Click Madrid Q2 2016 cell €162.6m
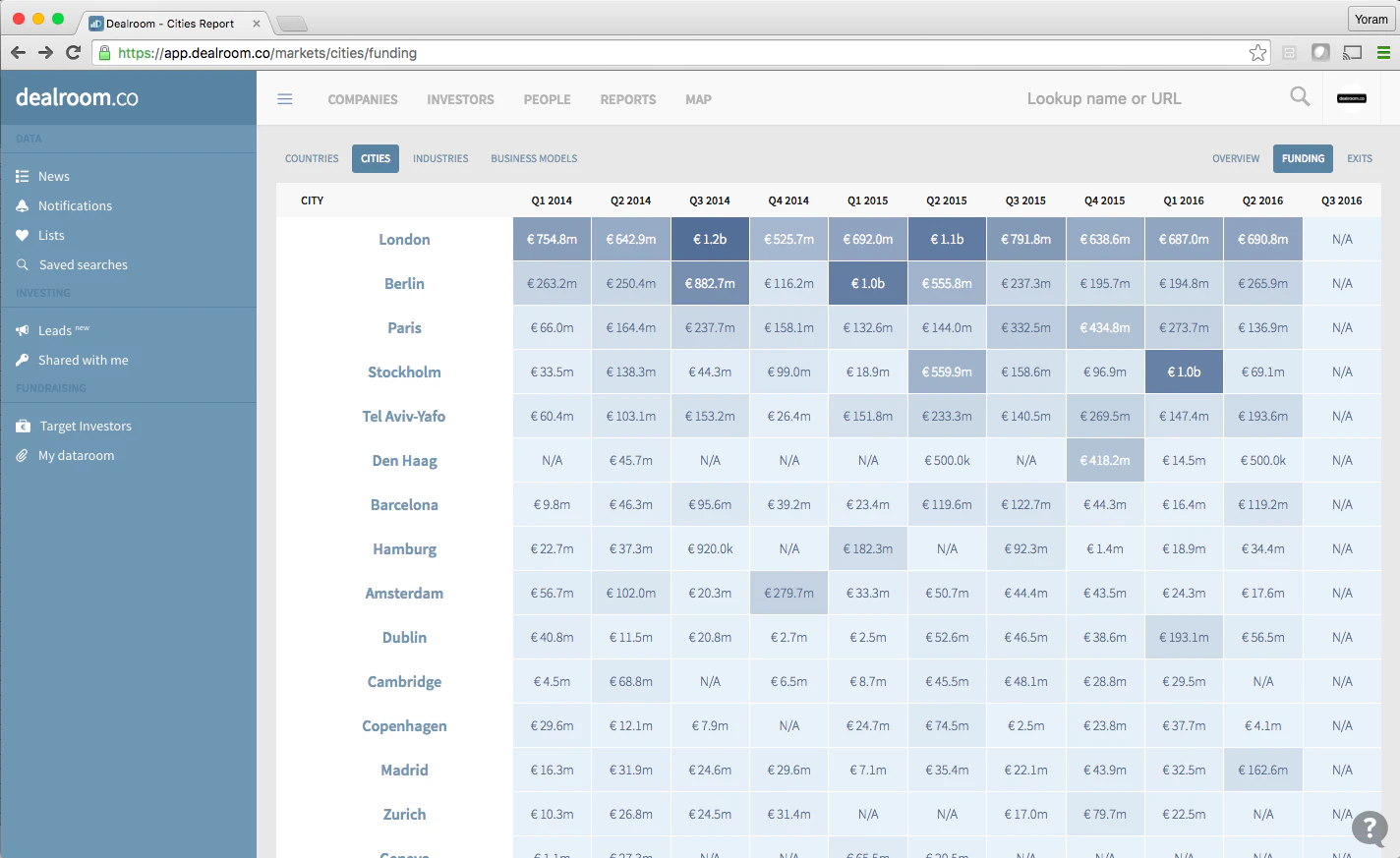 click(1263, 771)
